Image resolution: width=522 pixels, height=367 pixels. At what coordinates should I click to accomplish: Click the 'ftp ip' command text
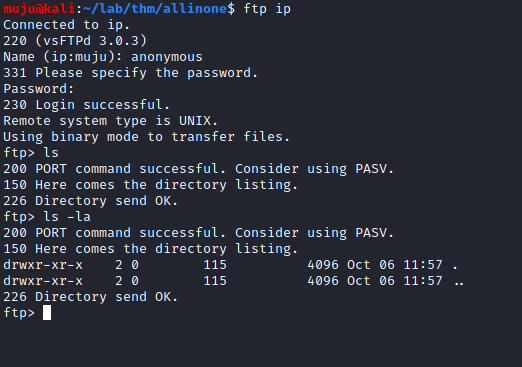[x=267, y=9]
